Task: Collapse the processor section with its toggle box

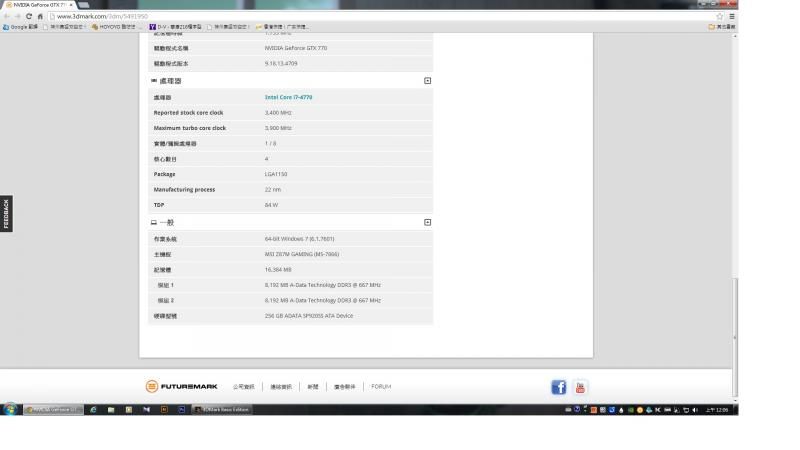Action: [x=428, y=81]
